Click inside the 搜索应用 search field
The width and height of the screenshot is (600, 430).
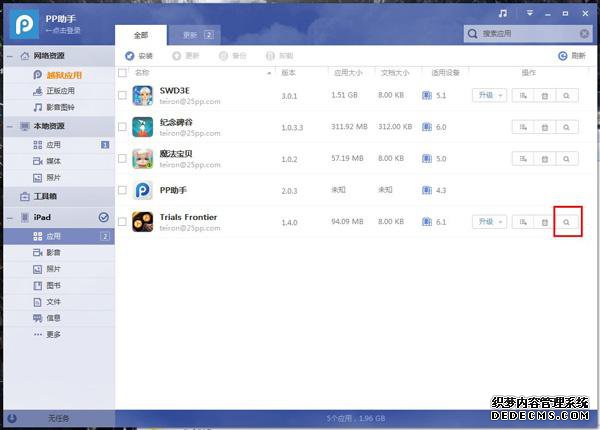(528, 34)
